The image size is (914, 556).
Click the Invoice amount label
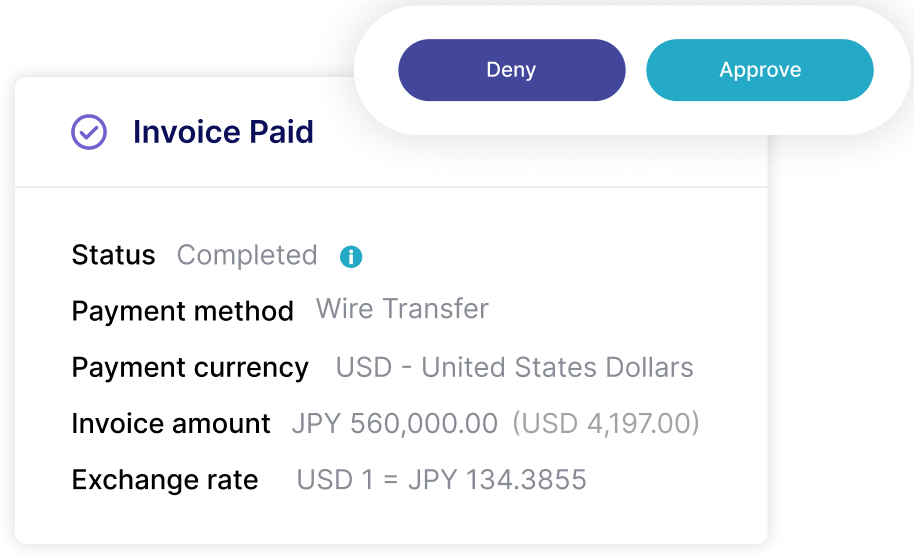[171, 423]
